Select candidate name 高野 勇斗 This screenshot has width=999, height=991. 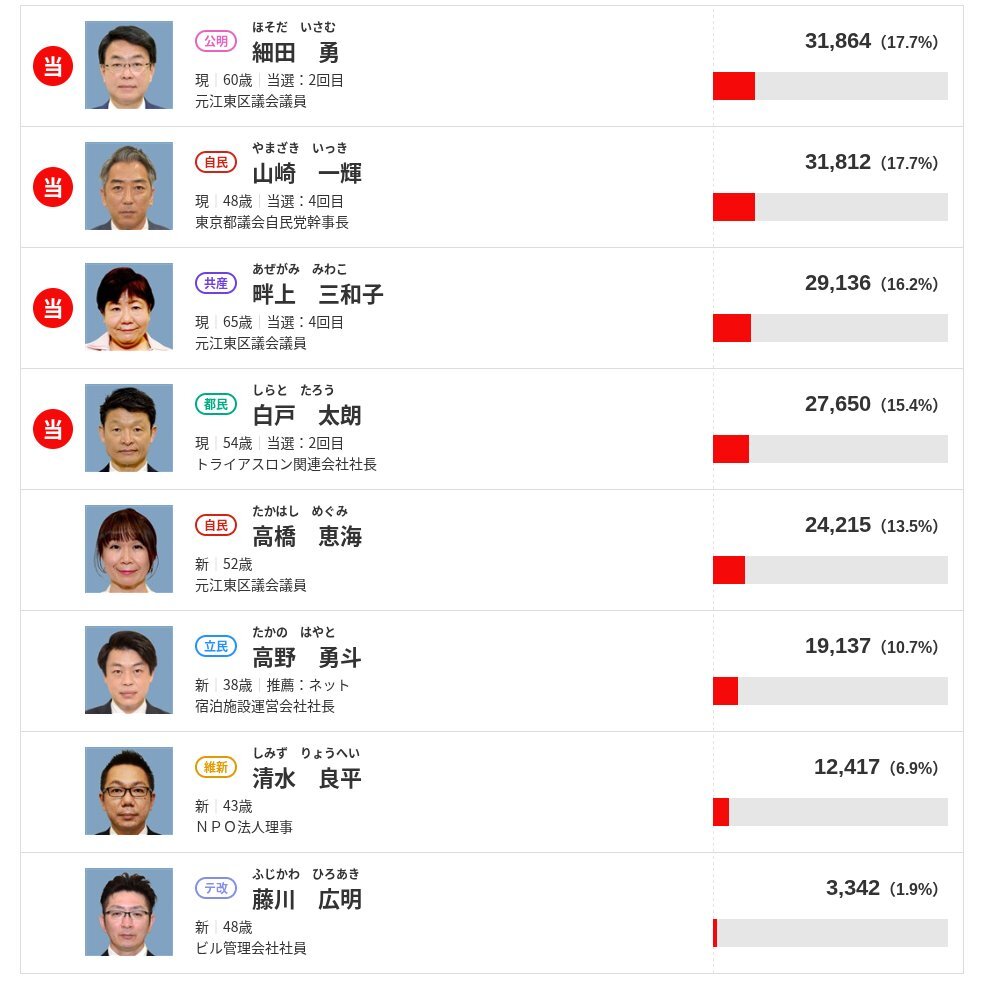307,657
